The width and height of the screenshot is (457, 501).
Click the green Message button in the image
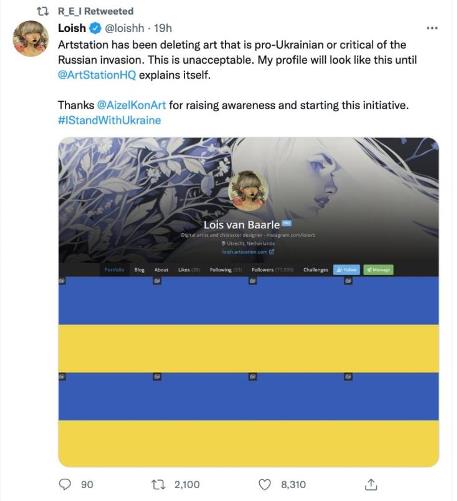(x=378, y=270)
